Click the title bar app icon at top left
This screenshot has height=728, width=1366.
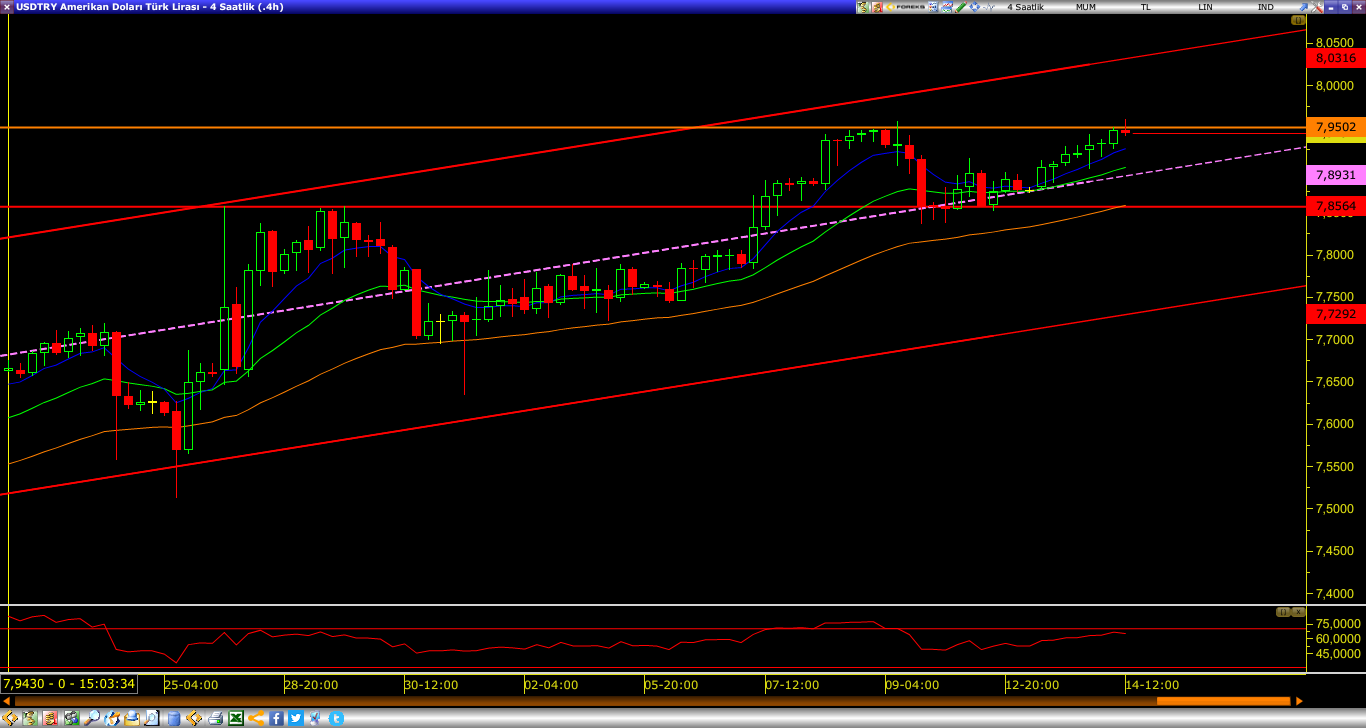tap(7, 7)
